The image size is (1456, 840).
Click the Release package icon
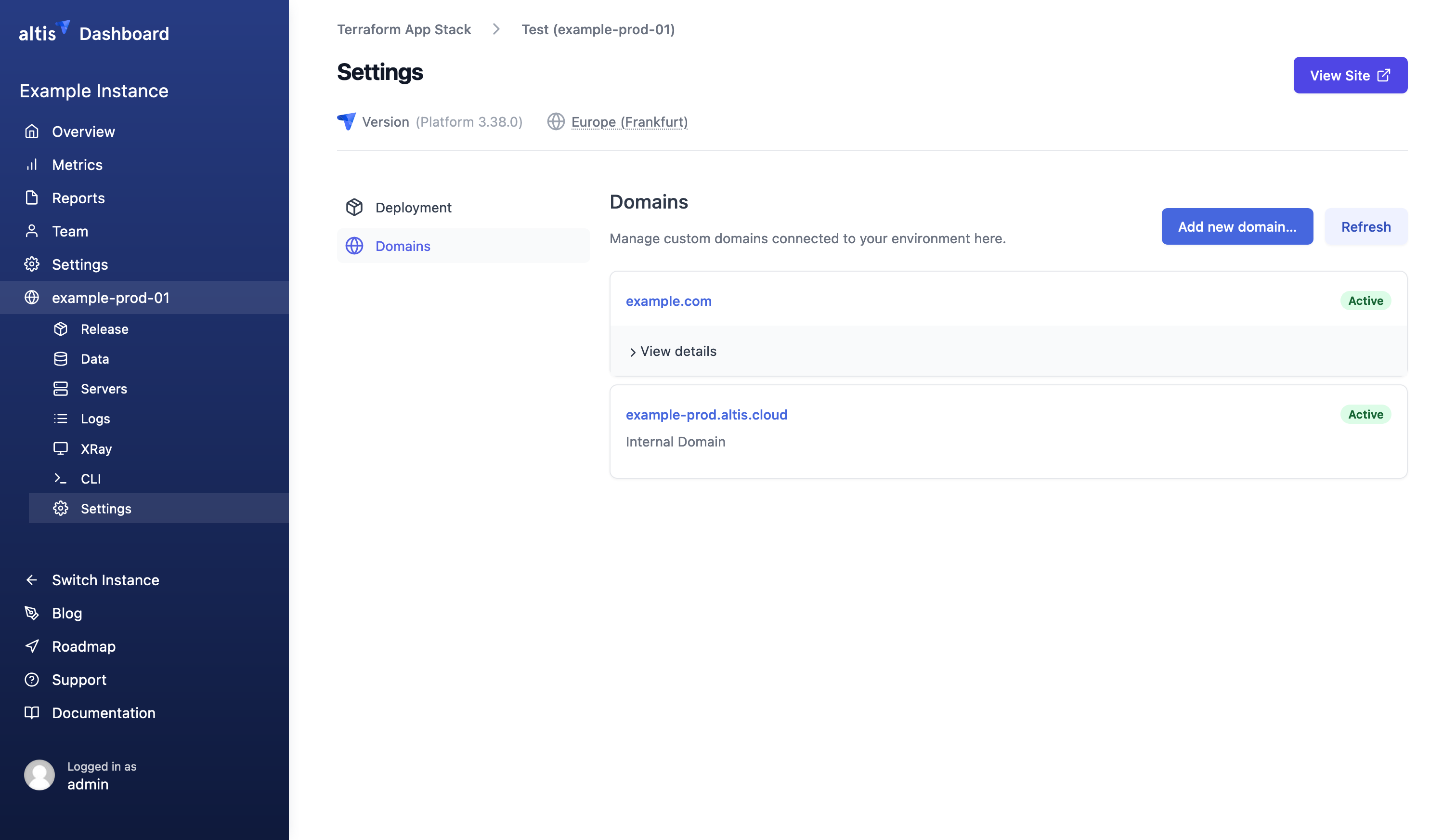point(61,329)
